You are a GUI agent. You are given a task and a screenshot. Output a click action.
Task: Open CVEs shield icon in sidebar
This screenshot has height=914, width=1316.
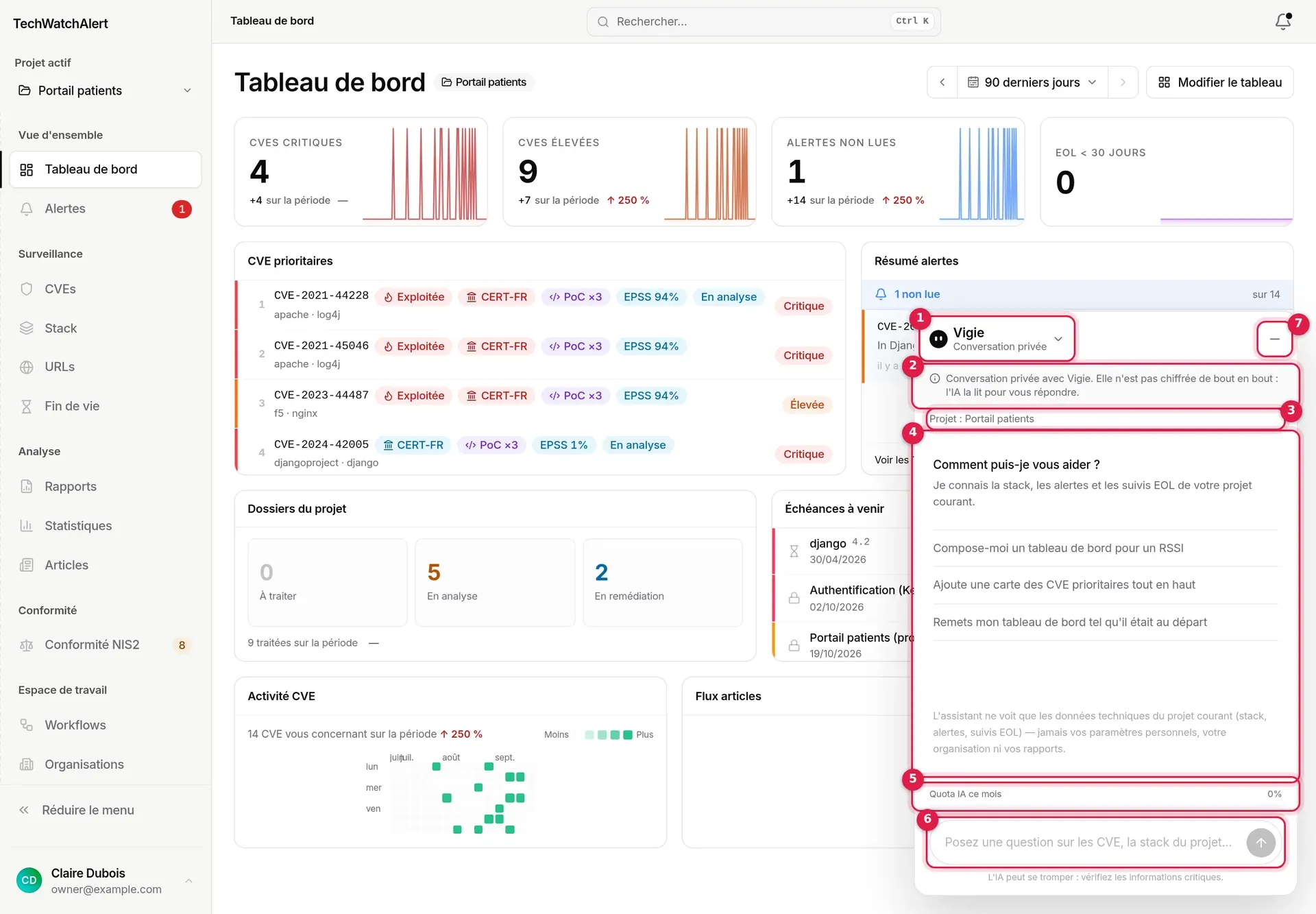pyautogui.click(x=27, y=289)
